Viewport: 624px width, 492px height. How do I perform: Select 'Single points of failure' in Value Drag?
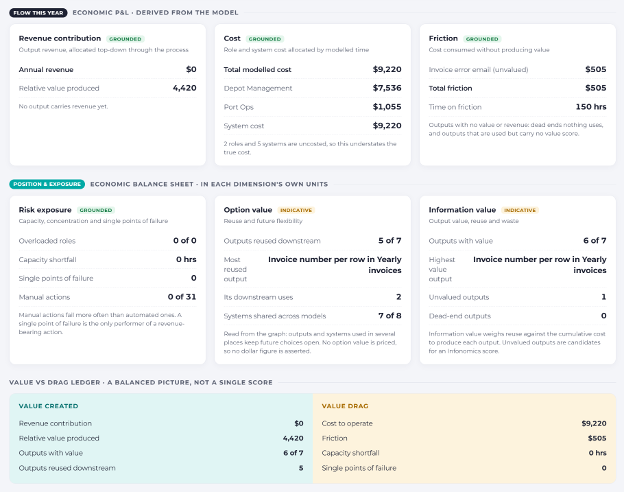(359, 468)
